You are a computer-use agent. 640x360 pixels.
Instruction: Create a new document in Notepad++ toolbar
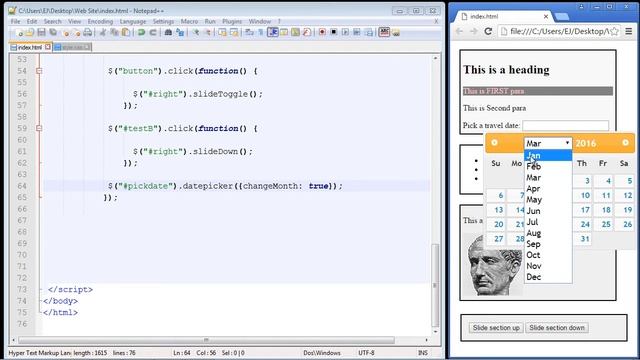19,32
